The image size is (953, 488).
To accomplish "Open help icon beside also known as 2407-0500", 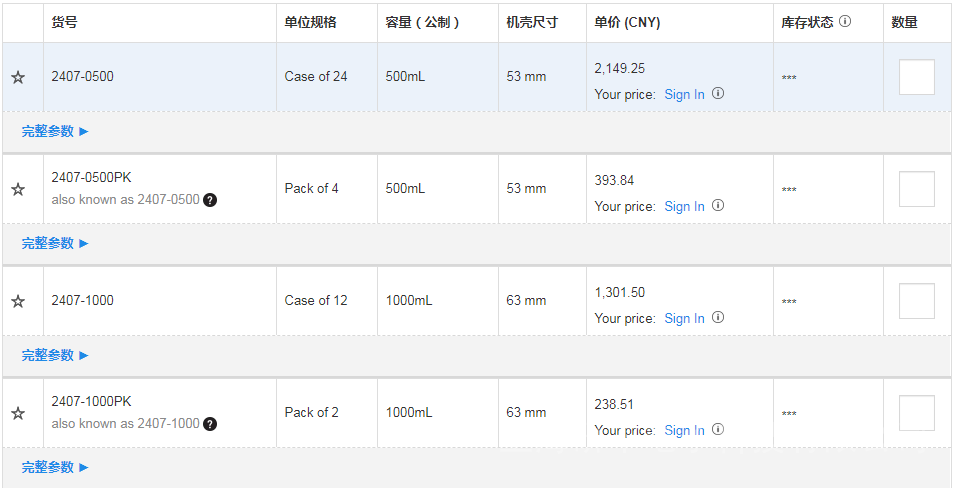I will 210,200.
